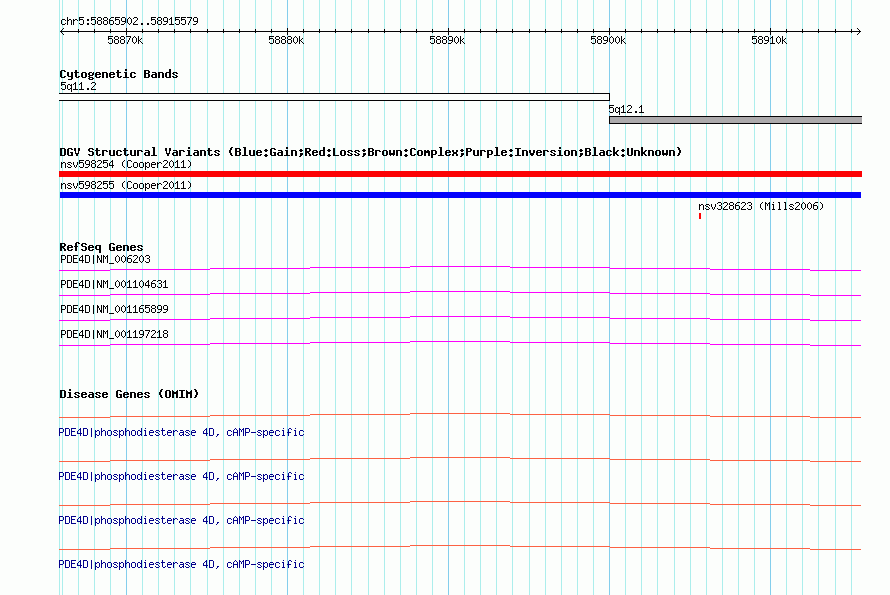Click the right arrow of the ruler
The image size is (890, 595).
click(x=858, y=31)
